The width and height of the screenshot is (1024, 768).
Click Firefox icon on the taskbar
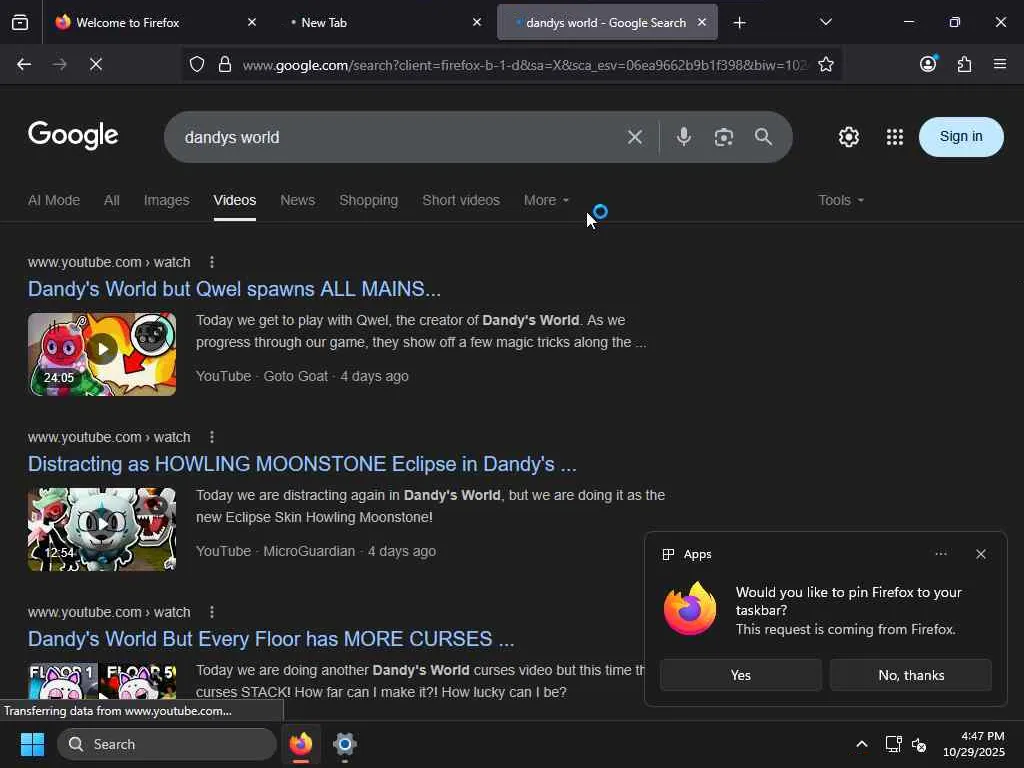(300, 744)
